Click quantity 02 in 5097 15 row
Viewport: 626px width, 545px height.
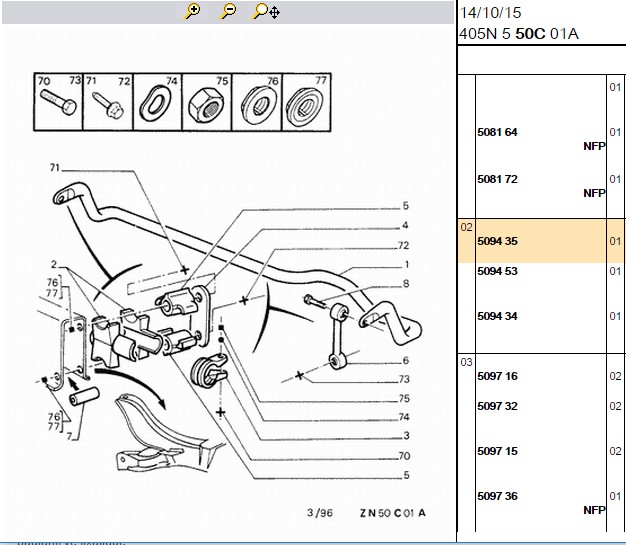[615, 452]
